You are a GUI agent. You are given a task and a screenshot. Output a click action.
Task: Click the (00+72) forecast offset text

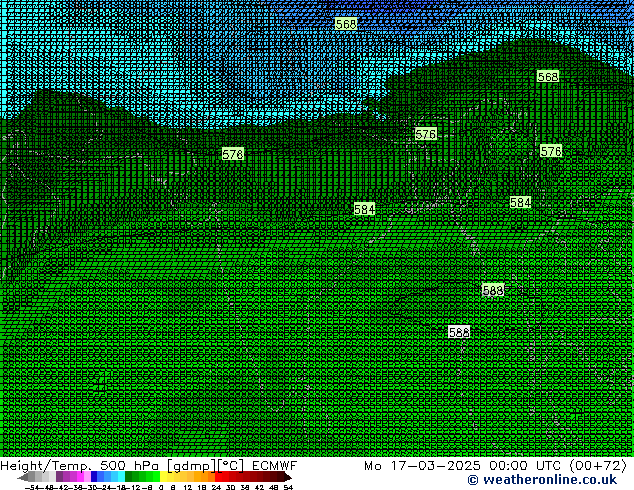pyautogui.click(x=598, y=466)
